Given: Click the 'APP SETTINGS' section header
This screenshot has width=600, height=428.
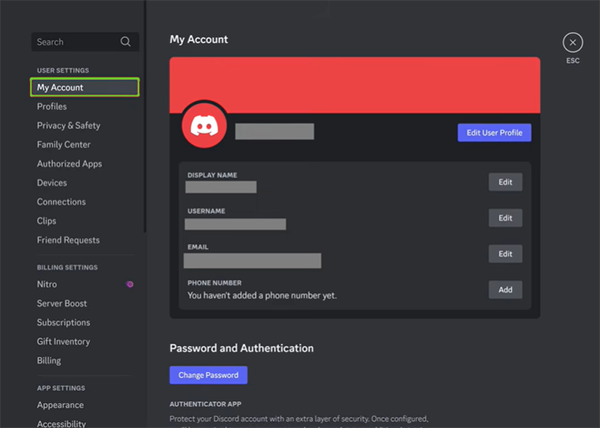Looking at the screenshot, I should pyautogui.click(x=61, y=388).
